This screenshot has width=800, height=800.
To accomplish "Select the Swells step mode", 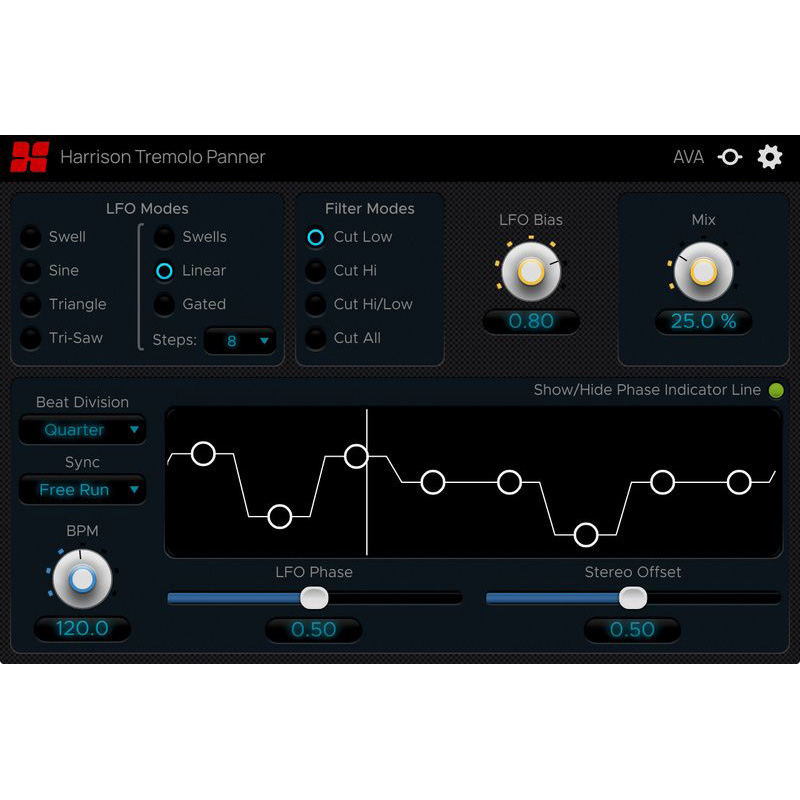I will (164, 237).
